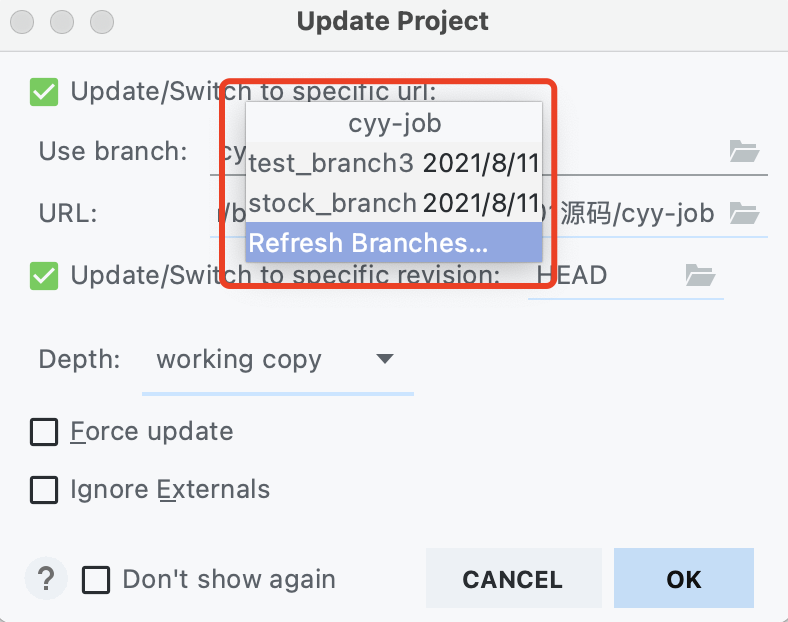788x622 pixels.
Task: Confirm with the OK button
Action: tap(683, 579)
